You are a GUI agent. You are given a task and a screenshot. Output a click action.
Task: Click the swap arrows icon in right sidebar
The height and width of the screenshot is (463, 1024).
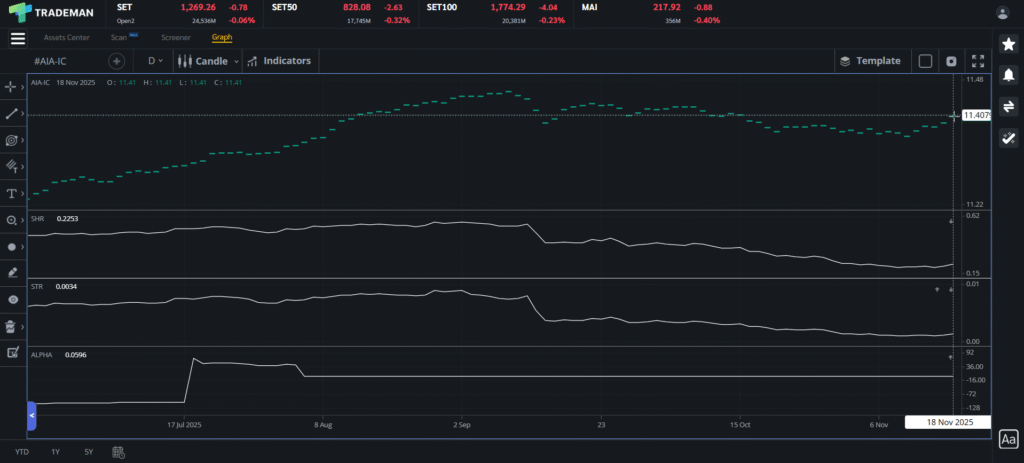1008,107
